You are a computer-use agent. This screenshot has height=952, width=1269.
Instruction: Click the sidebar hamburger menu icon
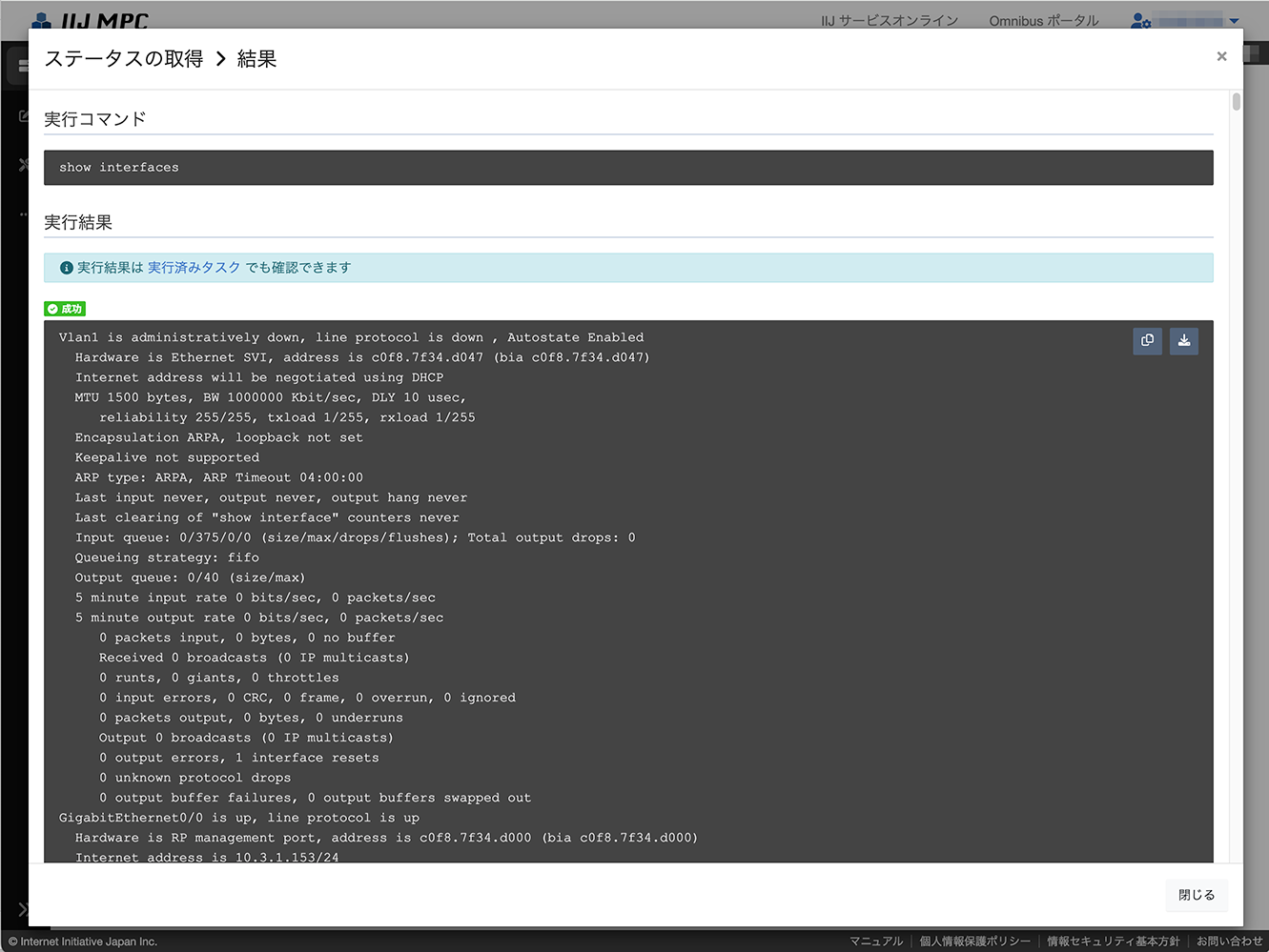pos(21,67)
